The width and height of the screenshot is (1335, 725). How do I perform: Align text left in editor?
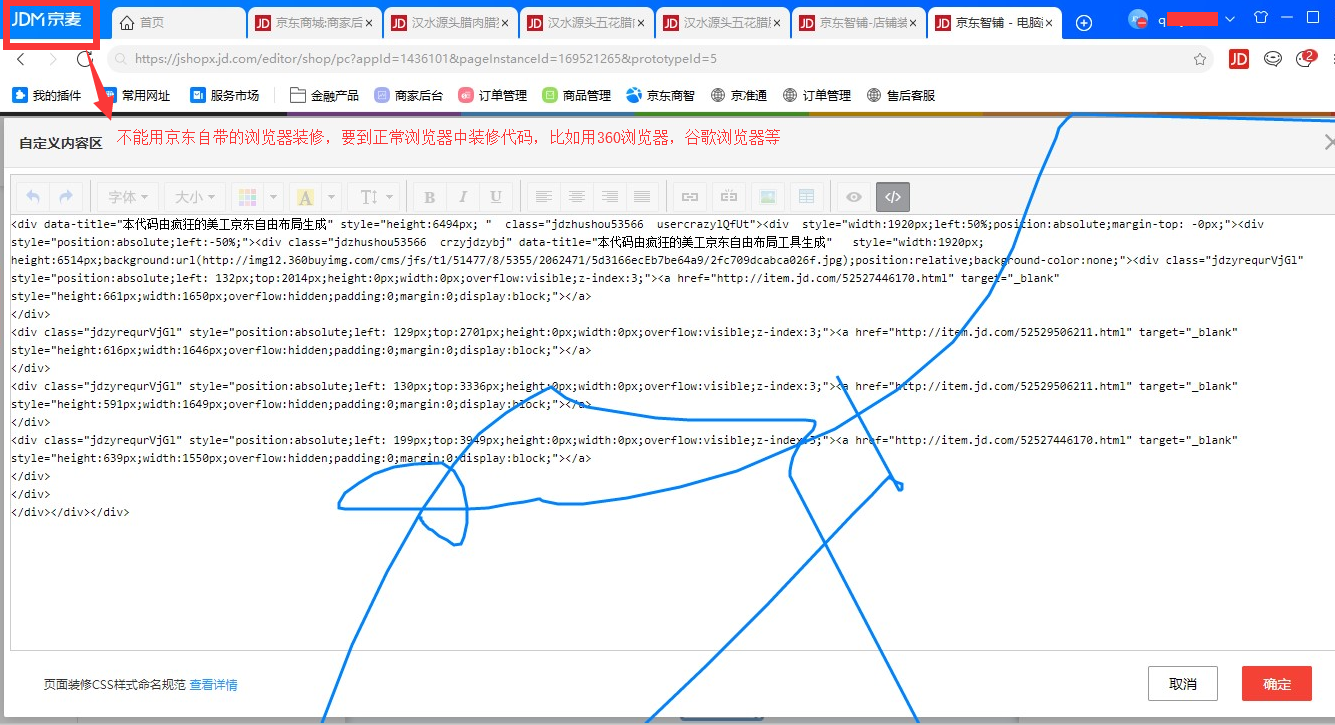543,197
